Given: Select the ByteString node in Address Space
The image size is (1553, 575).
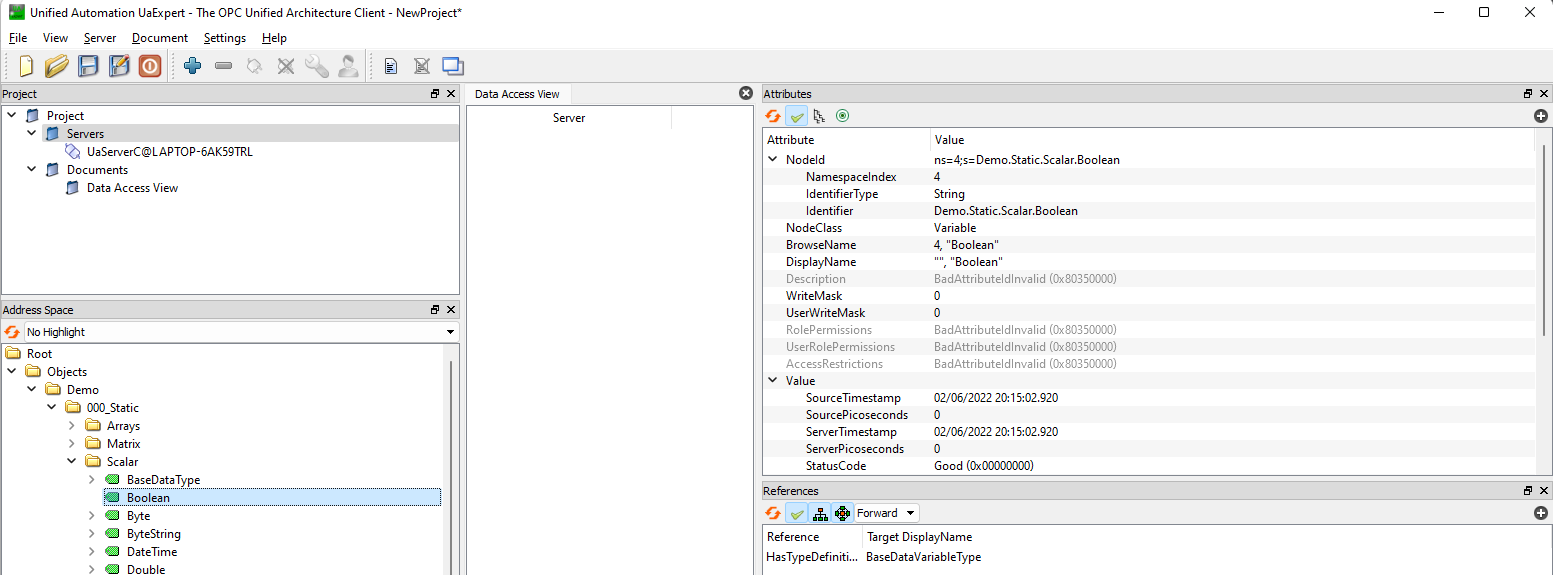Looking at the screenshot, I should [153, 534].
